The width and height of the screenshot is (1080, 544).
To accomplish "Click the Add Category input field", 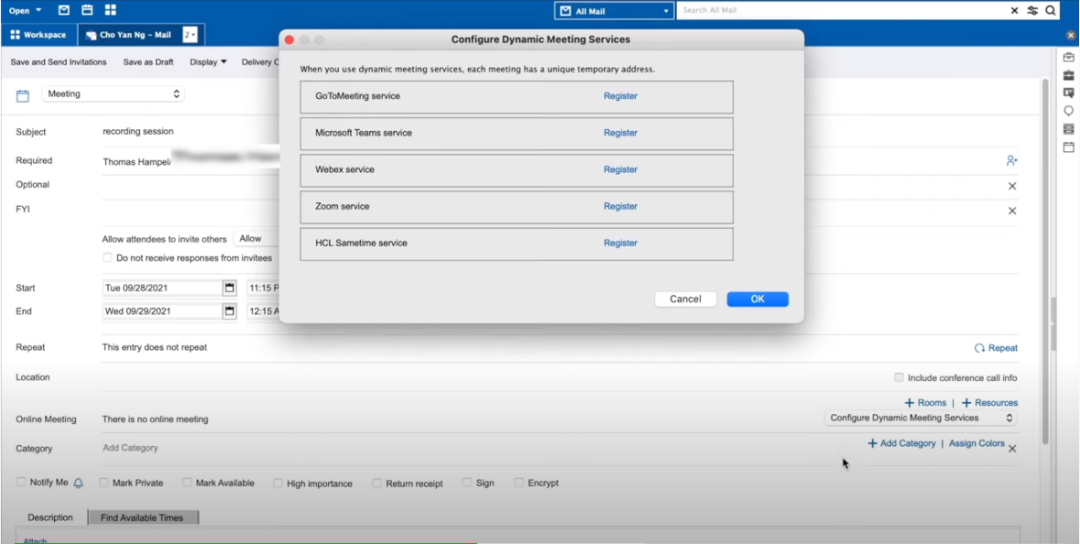I will [130, 448].
